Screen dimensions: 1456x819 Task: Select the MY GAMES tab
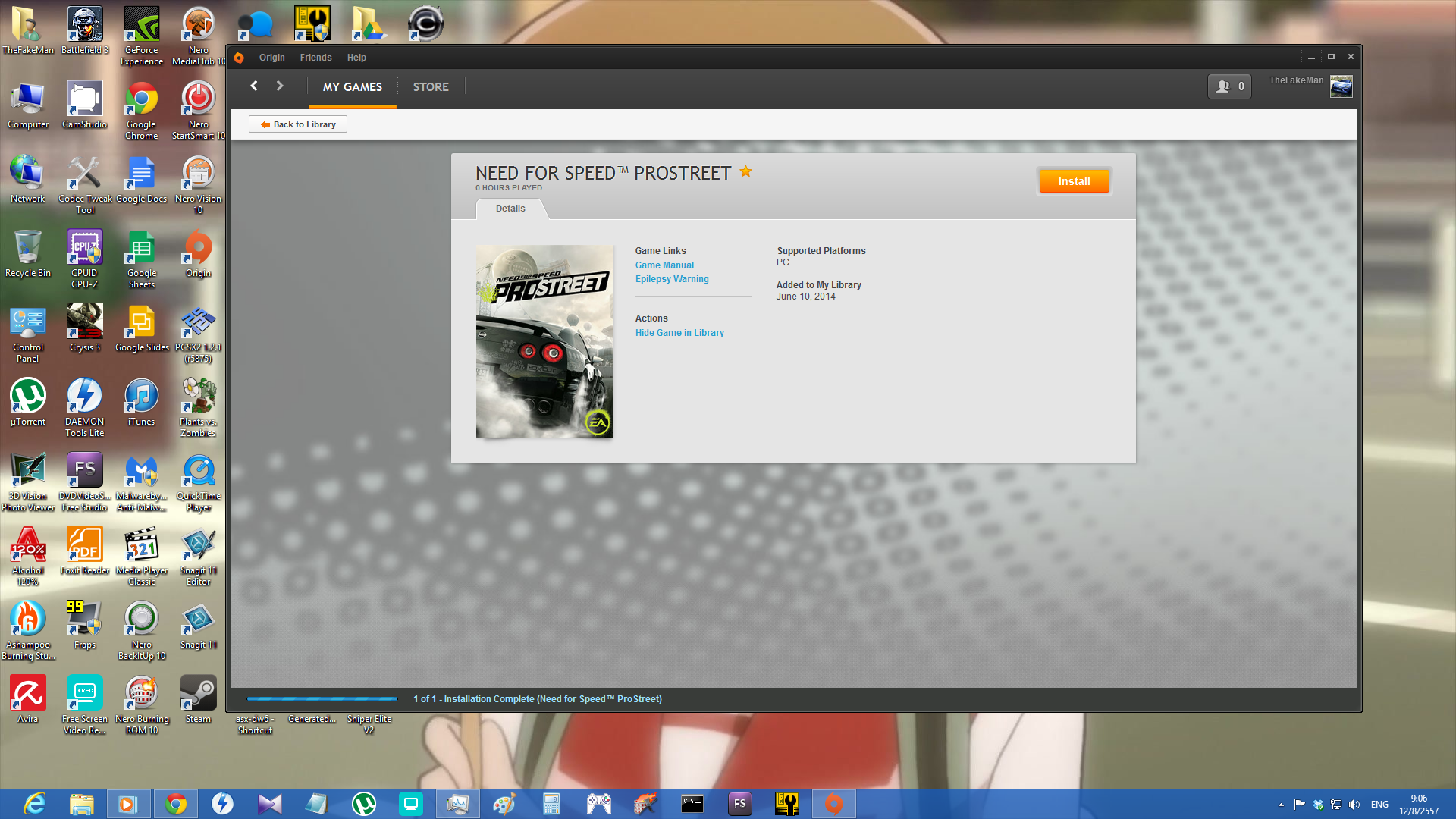point(352,87)
